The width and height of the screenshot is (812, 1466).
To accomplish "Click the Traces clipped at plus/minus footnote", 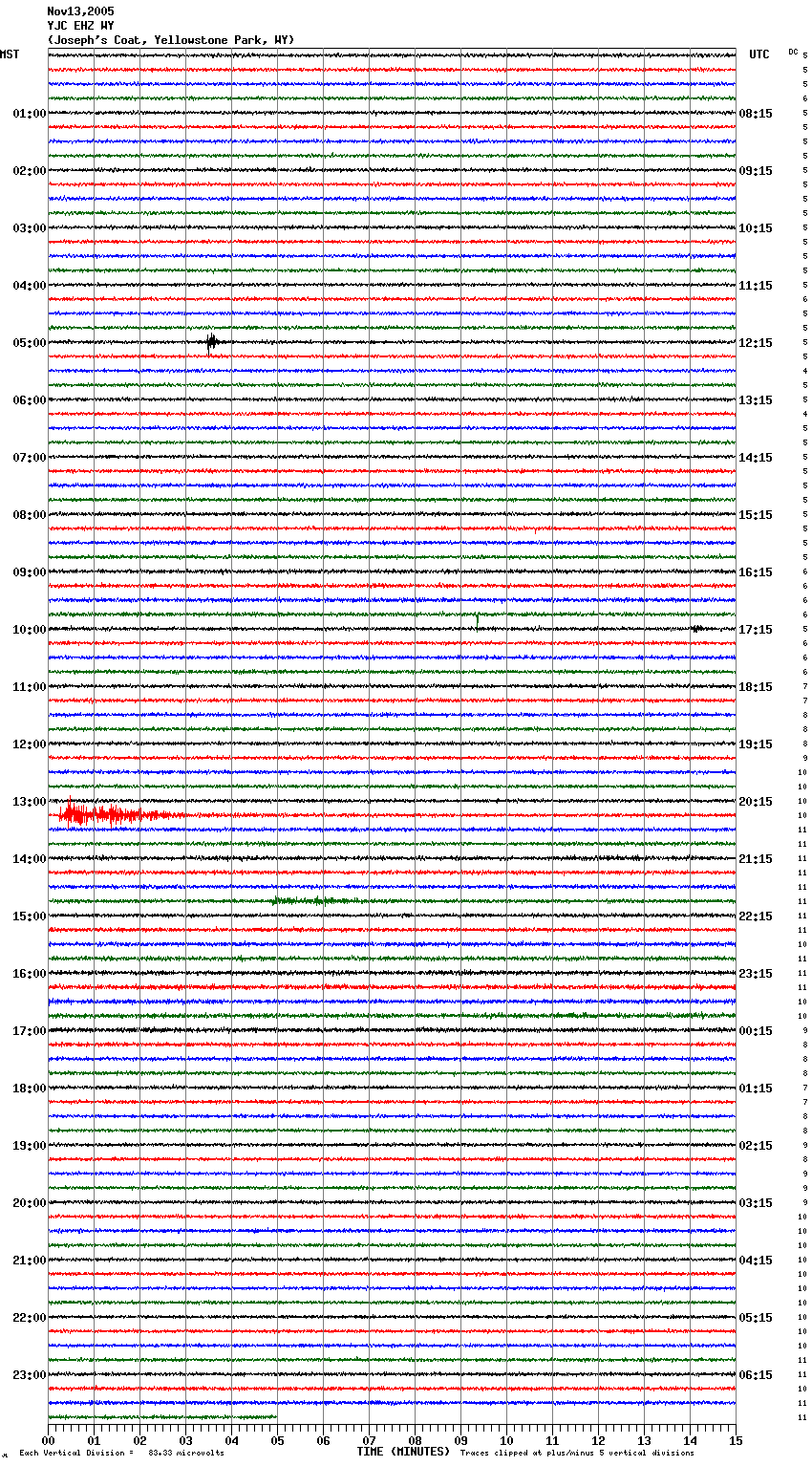I will (577, 1454).
